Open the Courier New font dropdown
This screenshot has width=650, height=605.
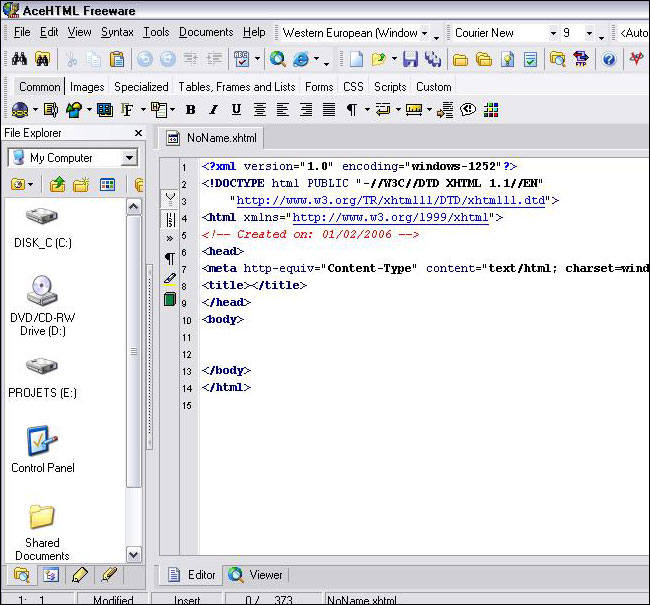553,33
